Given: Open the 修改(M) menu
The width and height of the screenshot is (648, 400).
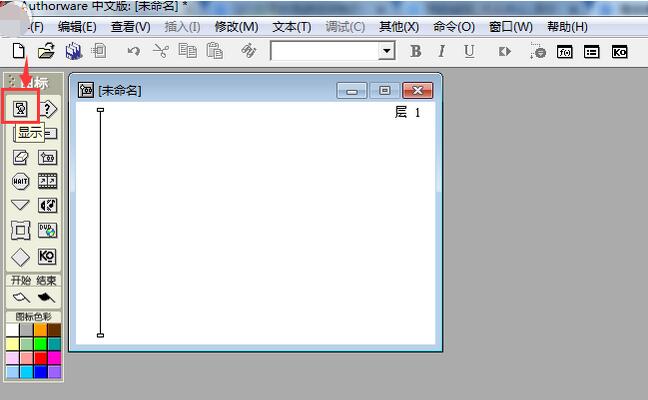Looking at the screenshot, I should pos(236,27).
